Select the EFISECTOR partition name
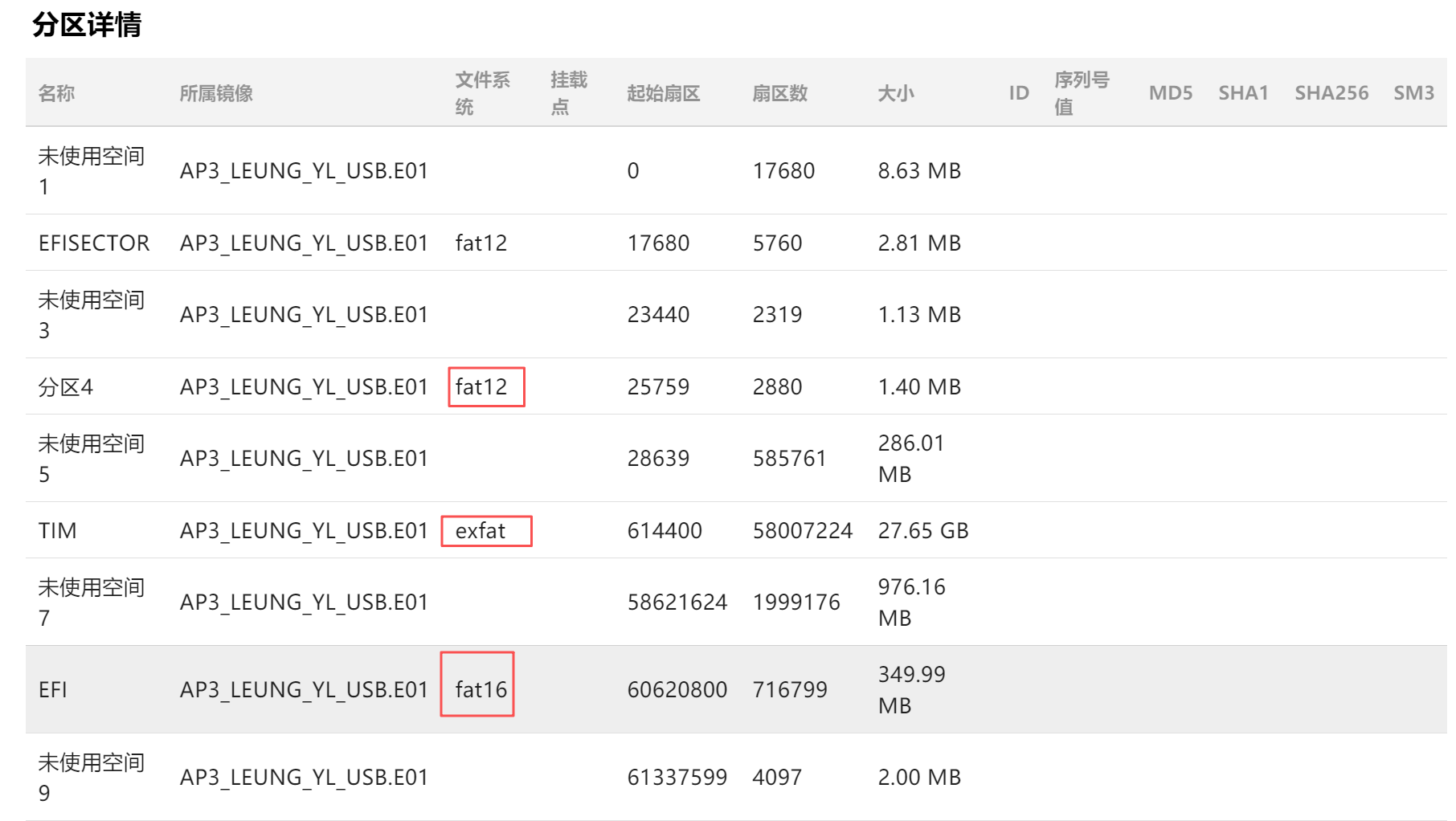 [x=94, y=243]
